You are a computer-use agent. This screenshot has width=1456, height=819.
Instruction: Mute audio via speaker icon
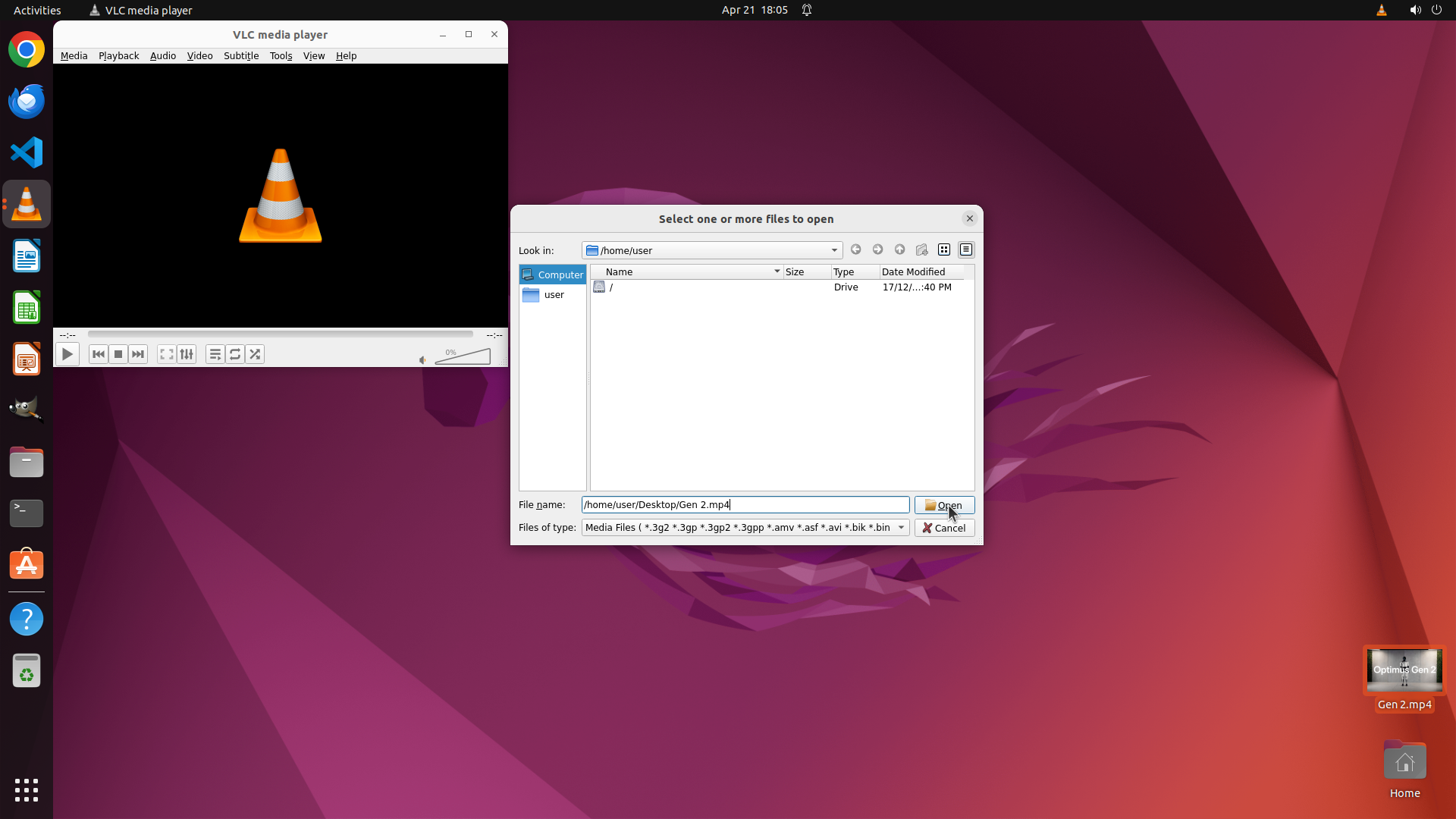[x=422, y=359]
